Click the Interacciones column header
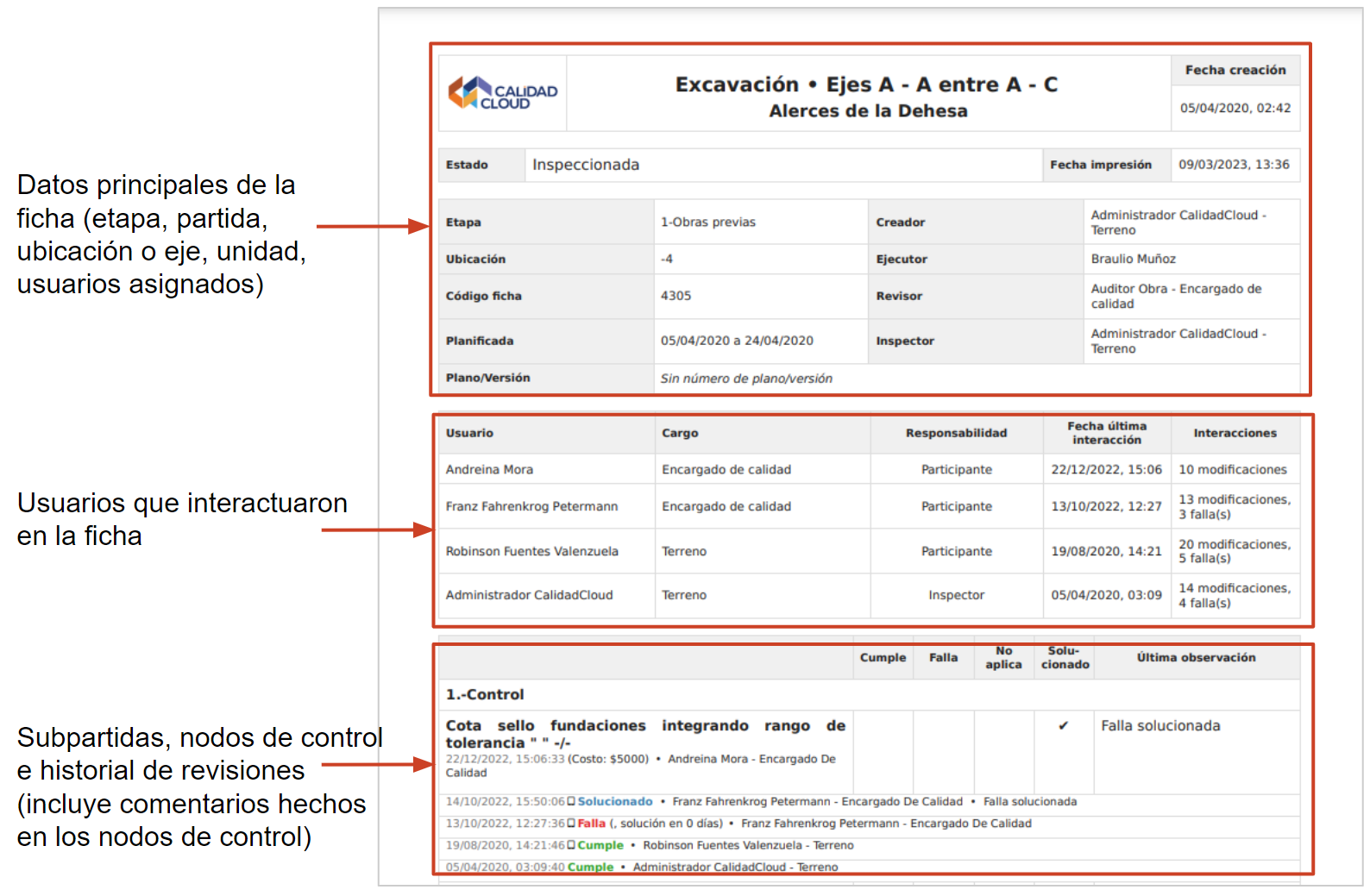Viewport: 1370px width, 896px height. coord(1235,434)
